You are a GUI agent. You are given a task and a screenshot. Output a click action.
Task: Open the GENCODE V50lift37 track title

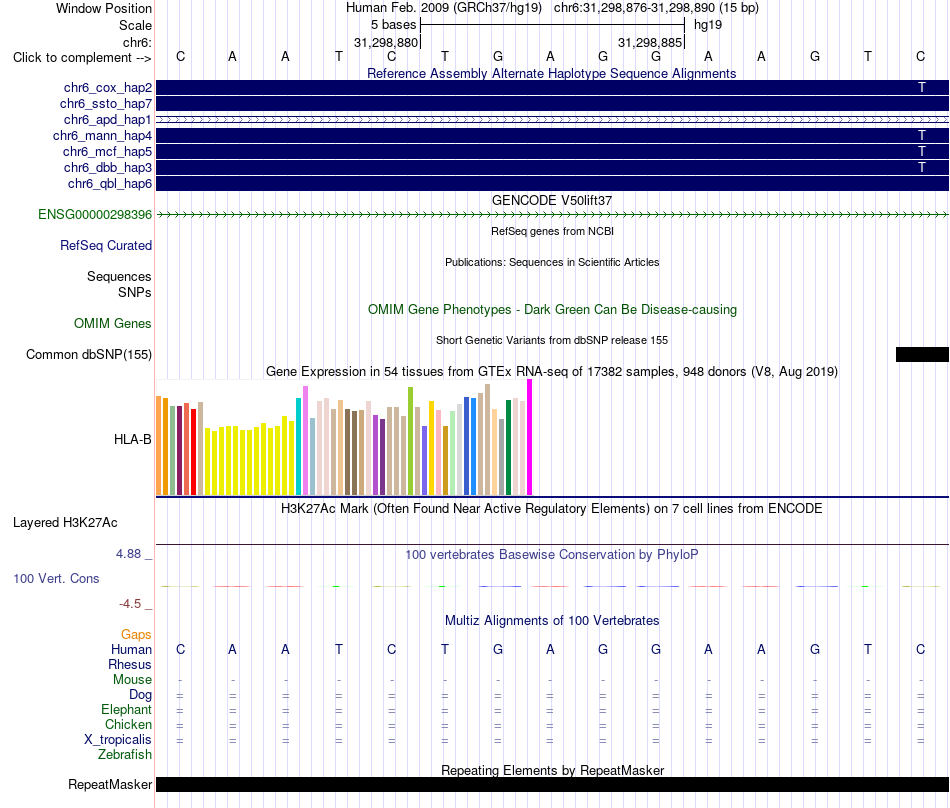pyautogui.click(x=552, y=200)
